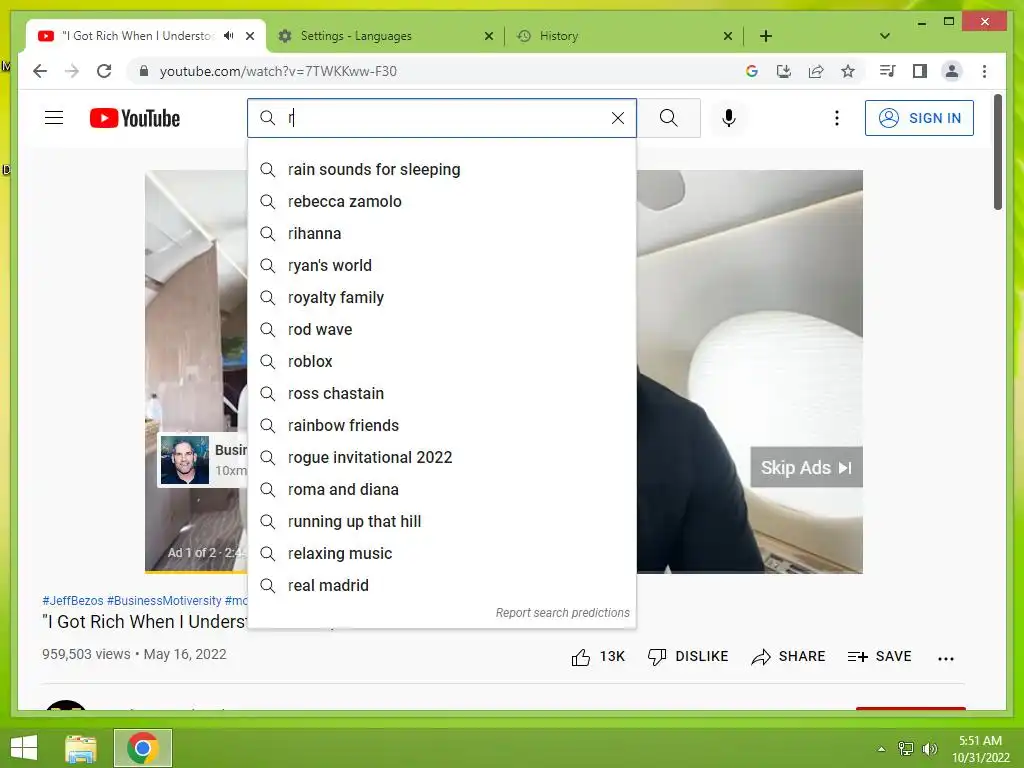
Task: Click the DISLIKE button
Action: [x=688, y=657]
